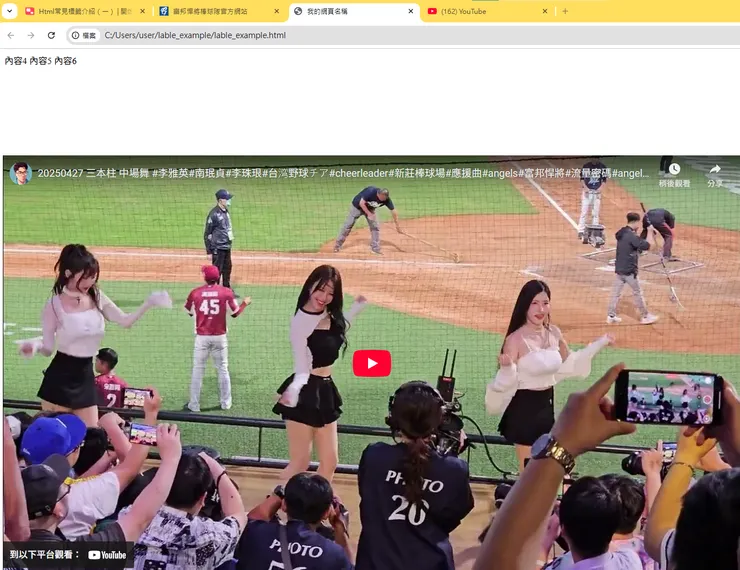Switch to the Html常見標籤介紹 tab

pyautogui.click(x=85, y=11)
